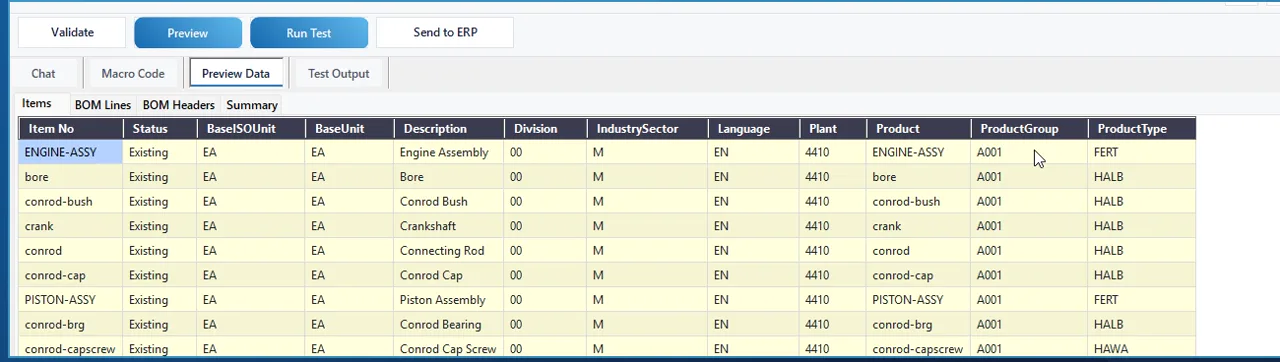Click the BaseUnit column header
The width and height of the screenshot is (1280, 362).
click(350, 129)
